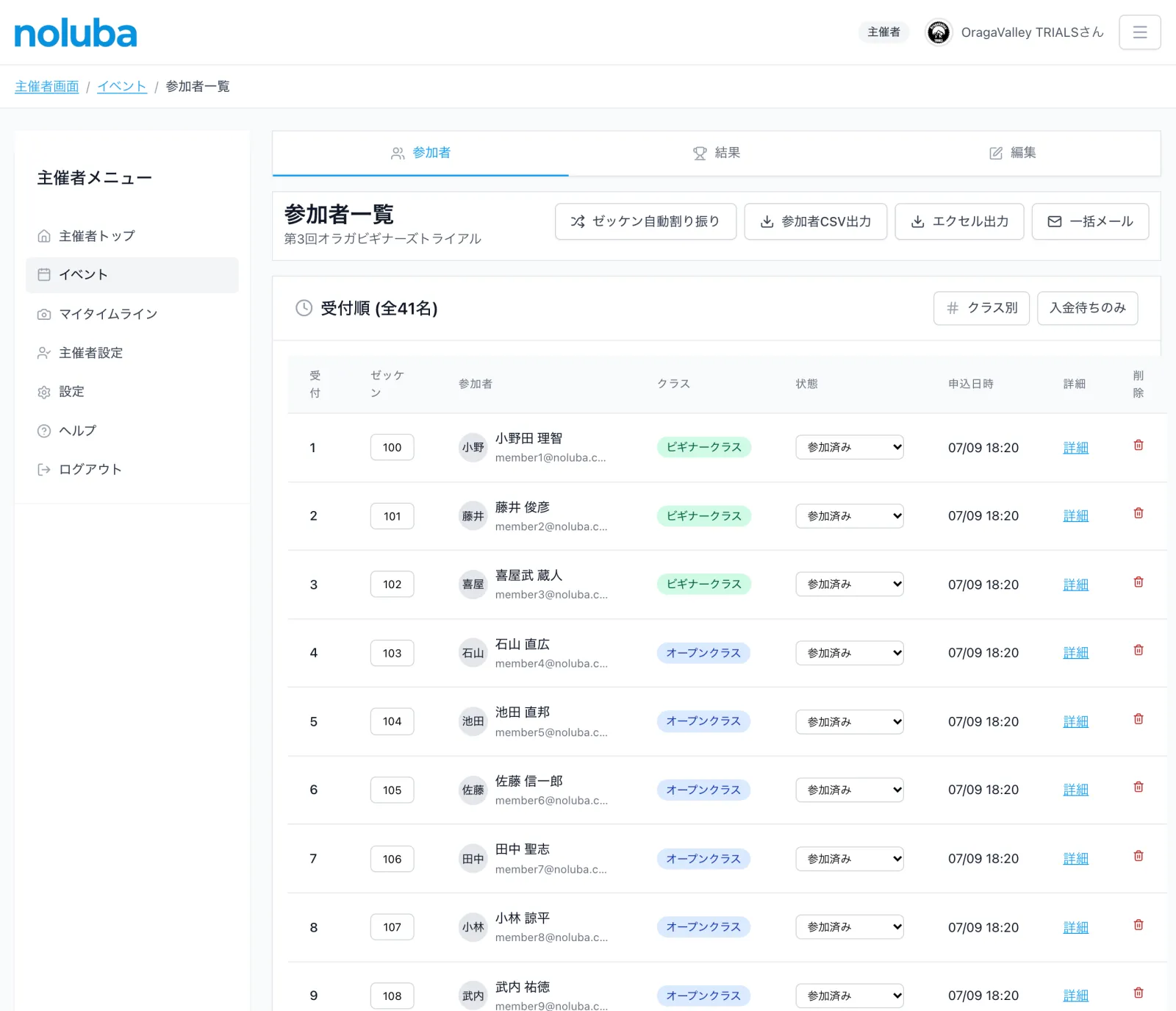The width and height of the screenshot is (1176, 1011).
Task: Click エクセル出力 button
Action: pos(959,221)
